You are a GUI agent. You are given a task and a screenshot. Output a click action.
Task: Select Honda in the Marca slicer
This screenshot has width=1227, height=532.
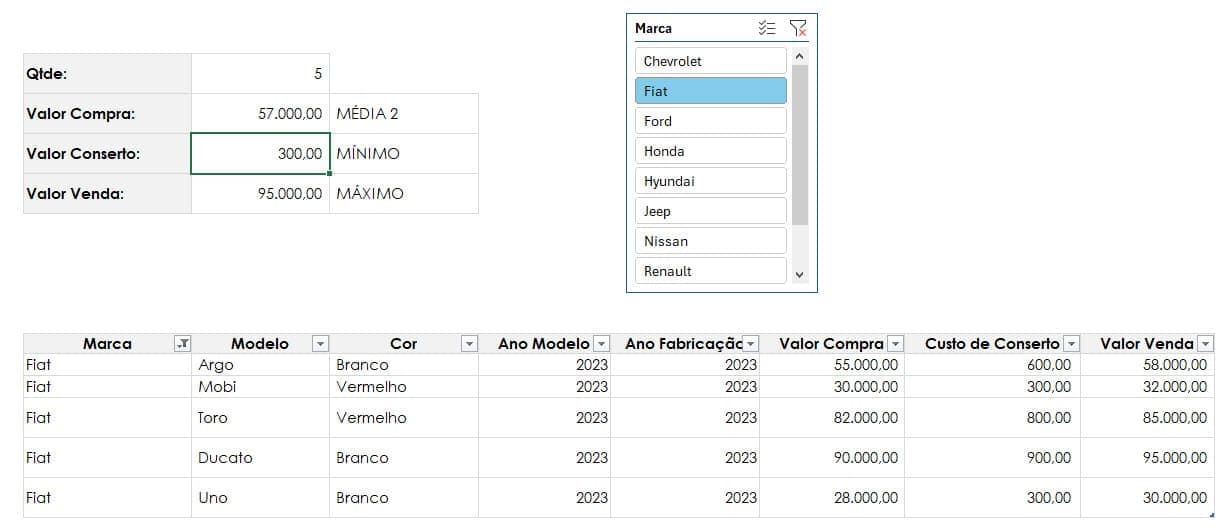pos(711,151)
